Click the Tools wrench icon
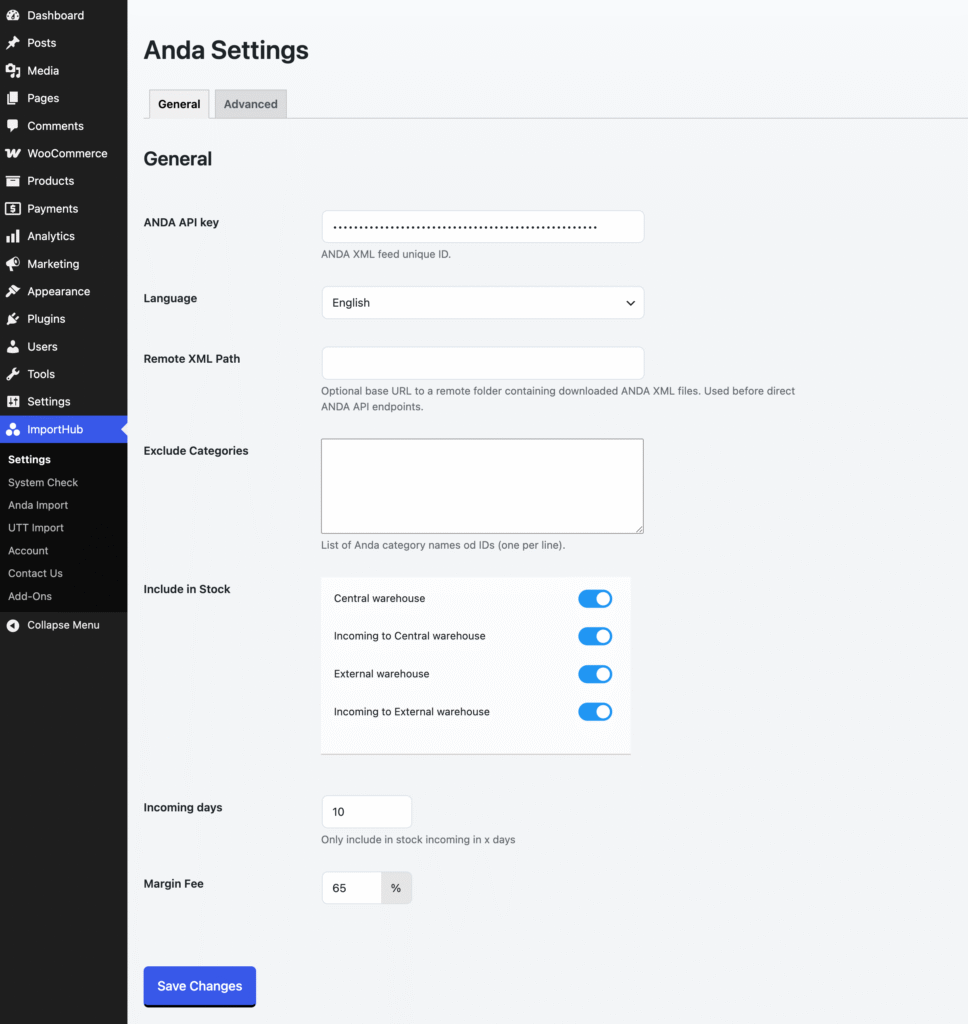 click(12, 374)
